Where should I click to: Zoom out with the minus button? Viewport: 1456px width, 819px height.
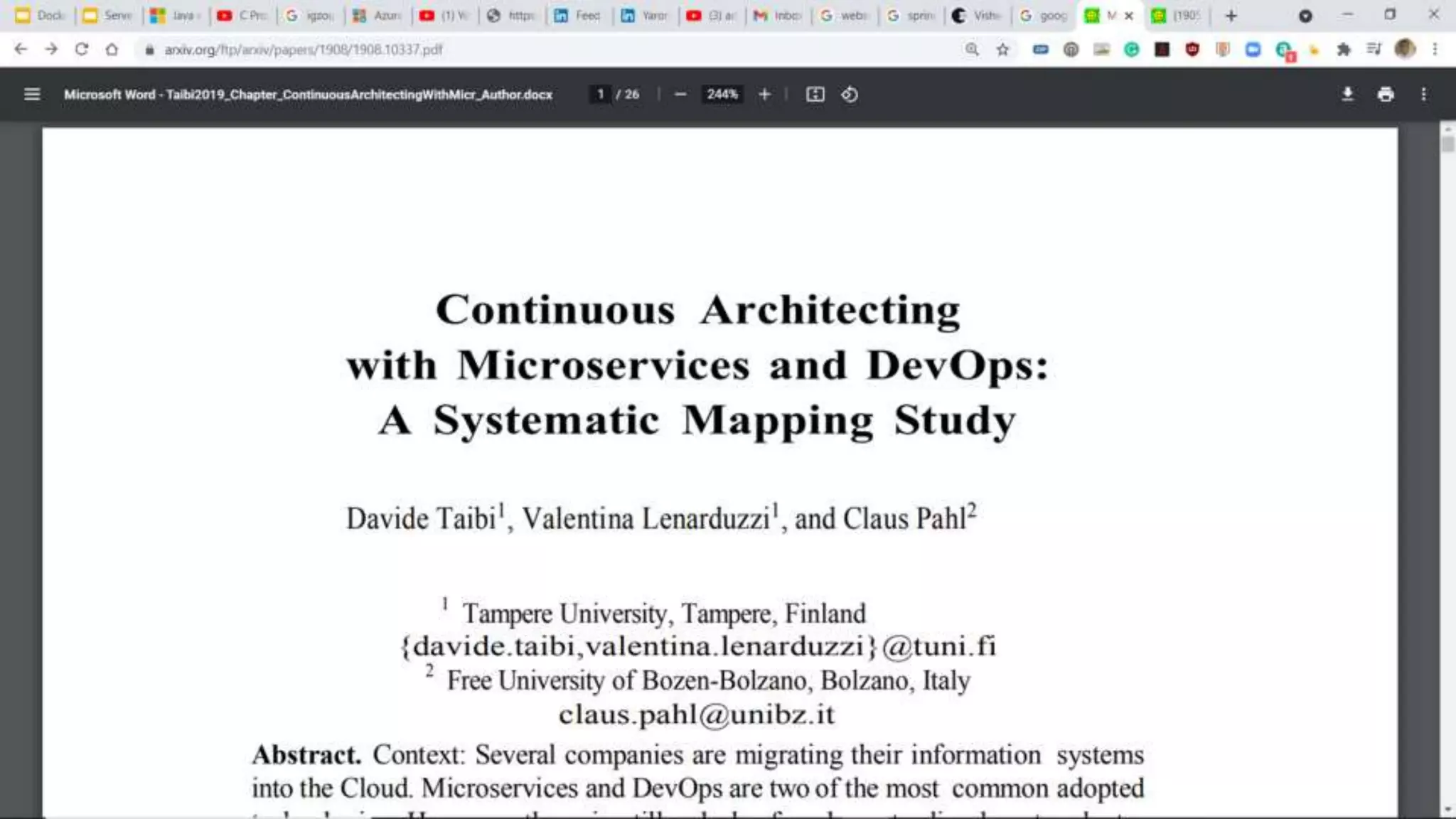(x=680, y=94)
